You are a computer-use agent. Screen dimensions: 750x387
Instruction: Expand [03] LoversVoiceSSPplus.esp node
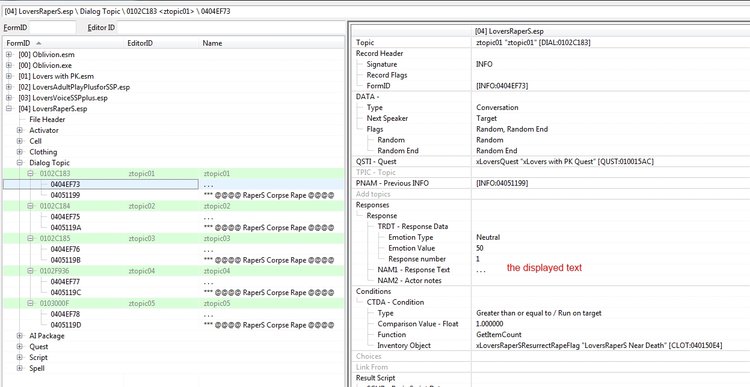click(x=9, y=98)
